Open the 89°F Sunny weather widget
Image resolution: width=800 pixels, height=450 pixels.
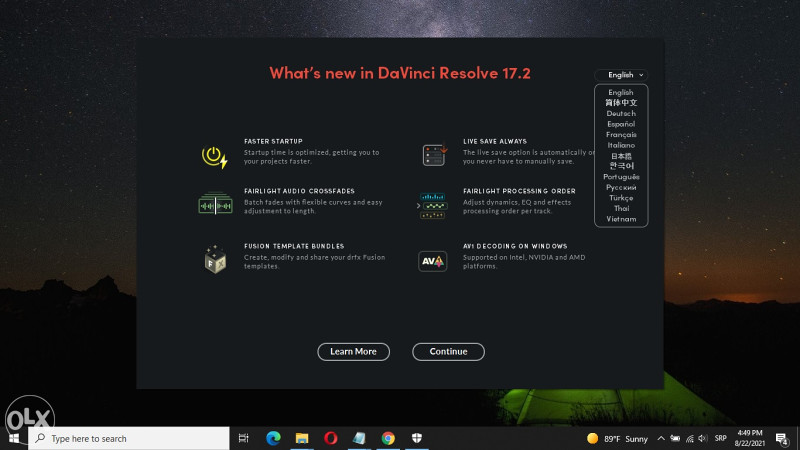(617, 438)
